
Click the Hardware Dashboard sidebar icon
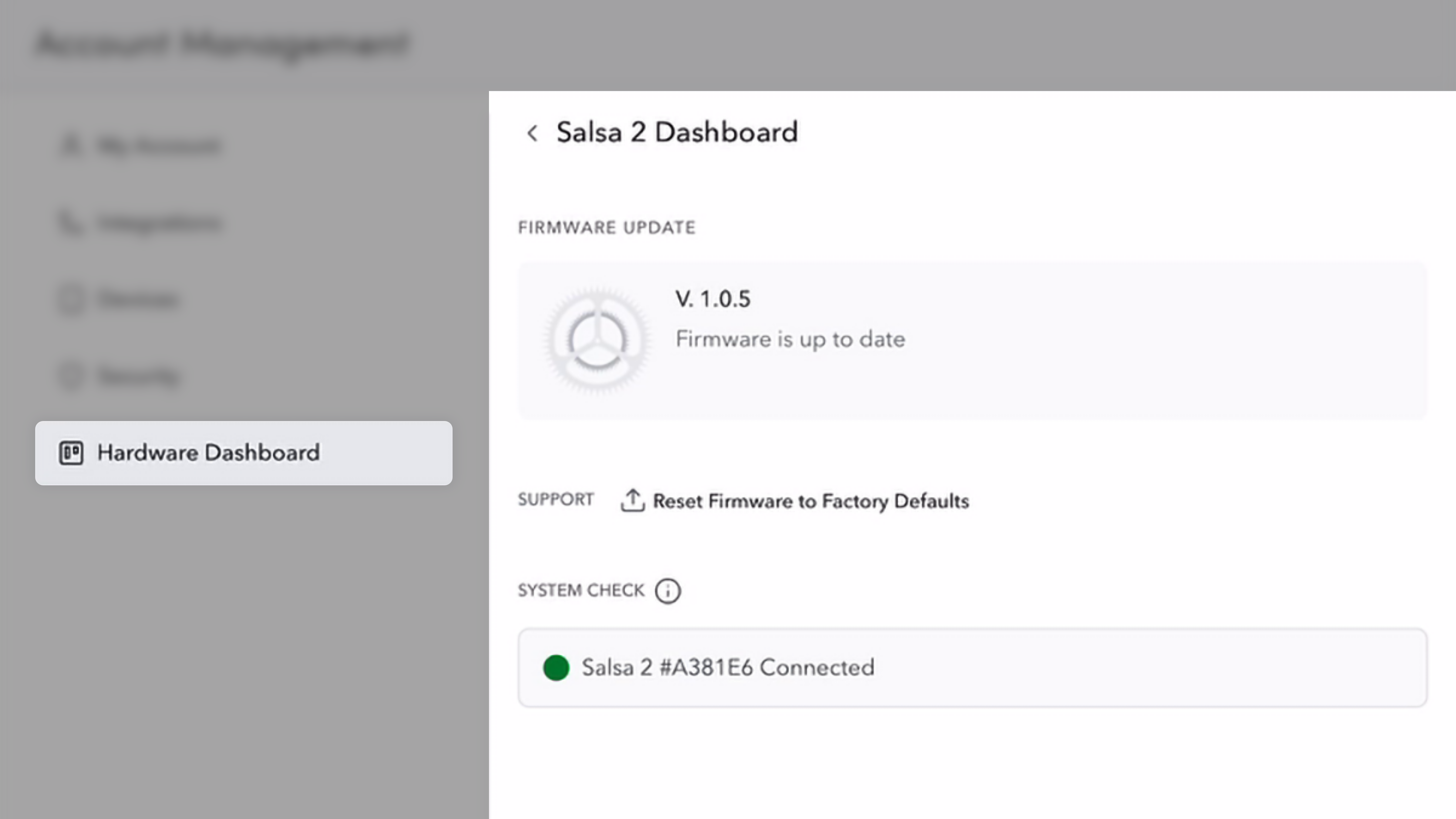tap(71, 453)
